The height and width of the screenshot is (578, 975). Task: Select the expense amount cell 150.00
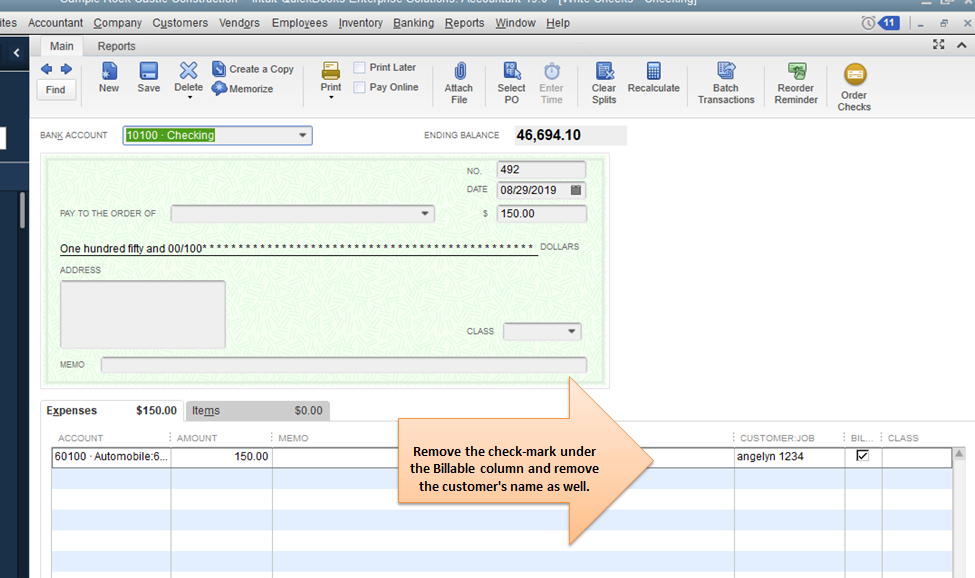click(x=221, y=457)
